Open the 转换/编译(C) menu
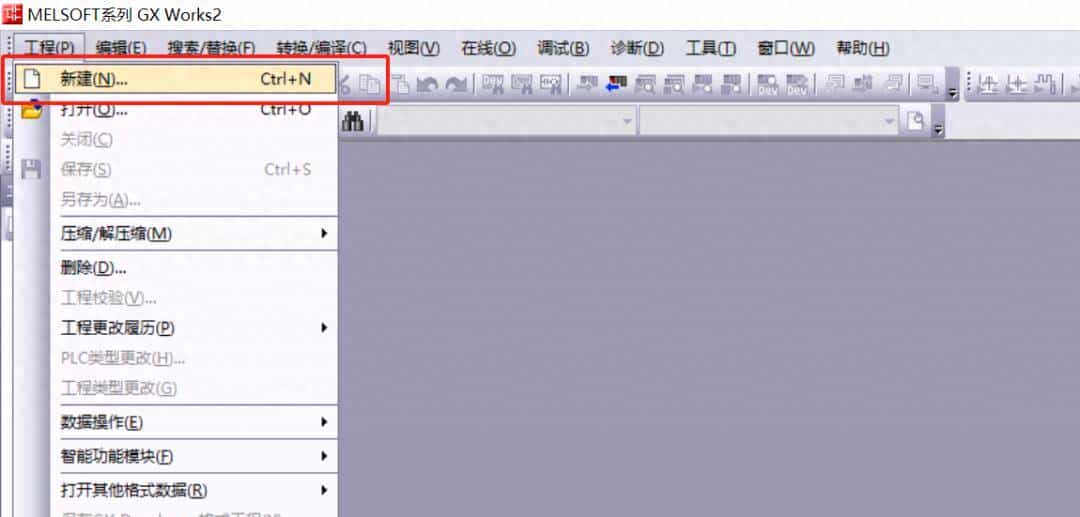This screenshot has height=517, width=1080. click(x=322, y=48)
